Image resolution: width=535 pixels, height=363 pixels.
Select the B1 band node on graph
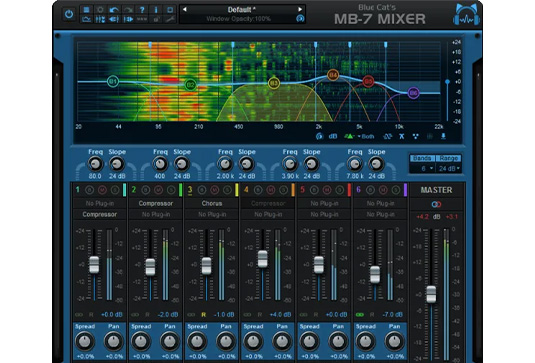tap(113, 81)
